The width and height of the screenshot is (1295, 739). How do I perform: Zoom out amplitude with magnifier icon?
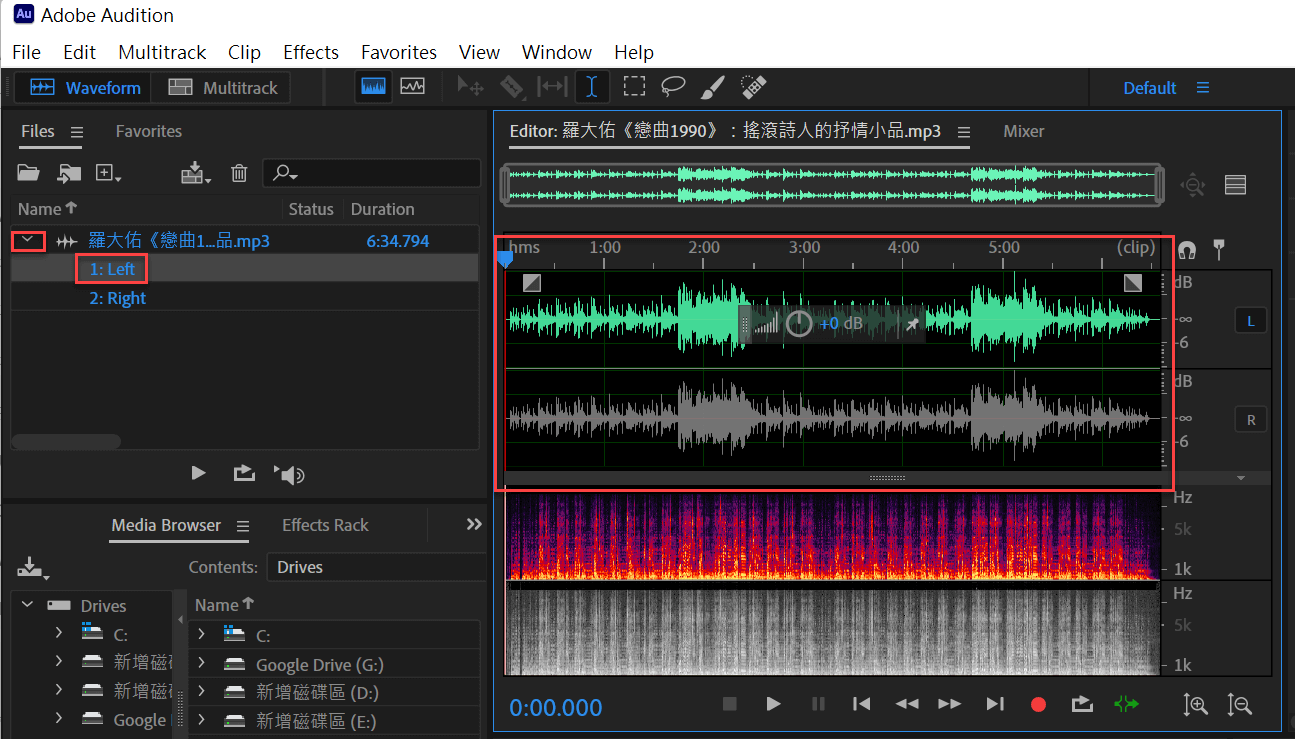[1240, 705]
